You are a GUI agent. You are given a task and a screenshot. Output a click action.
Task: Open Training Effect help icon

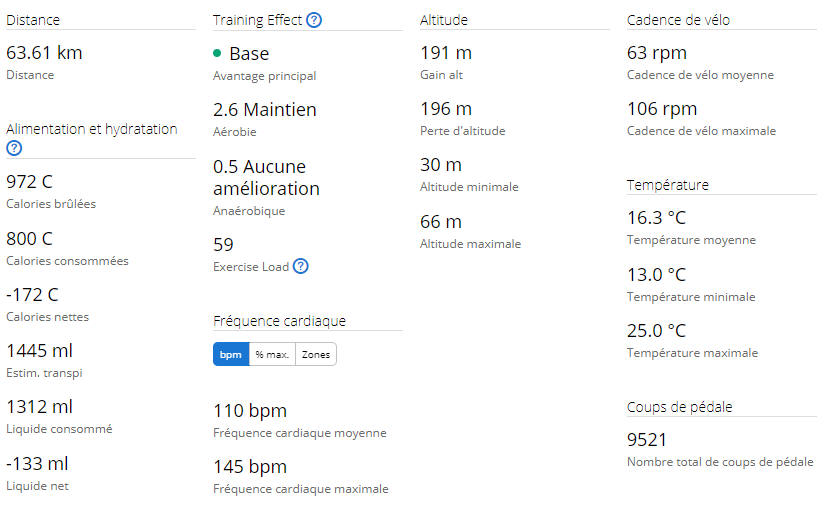(314, 20)
